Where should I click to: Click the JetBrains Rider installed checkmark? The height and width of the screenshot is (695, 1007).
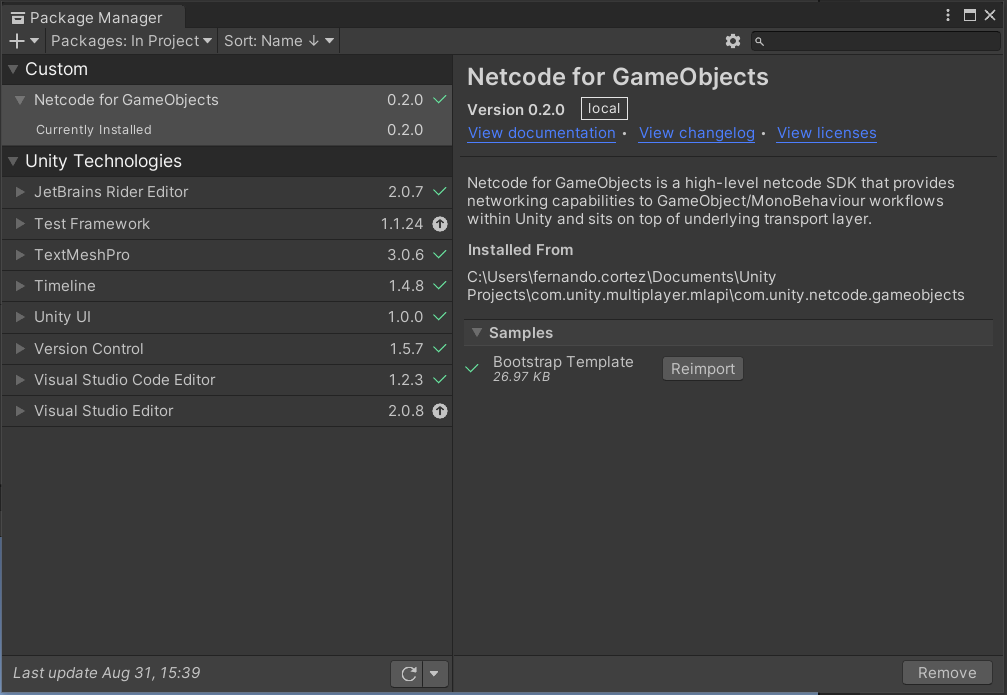click(440, 191)
